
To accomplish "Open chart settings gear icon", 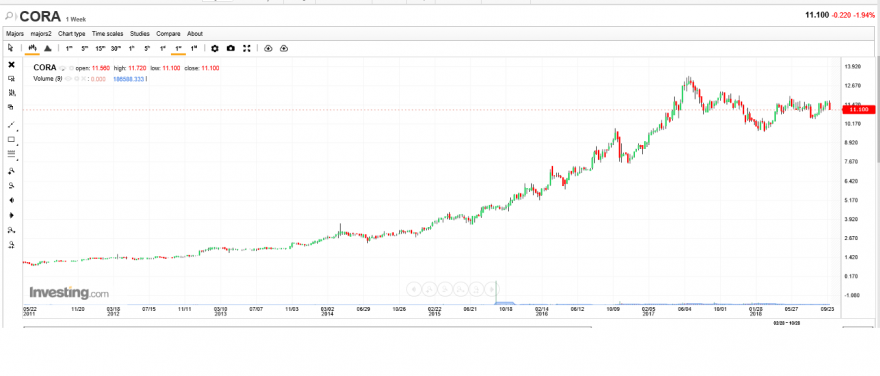I will [214, 48].
